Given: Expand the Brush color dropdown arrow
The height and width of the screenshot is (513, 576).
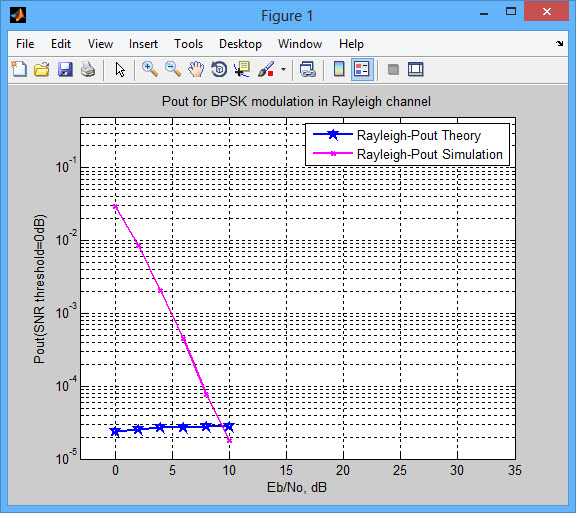Looking at the screenshot, I should click(283, 69).
